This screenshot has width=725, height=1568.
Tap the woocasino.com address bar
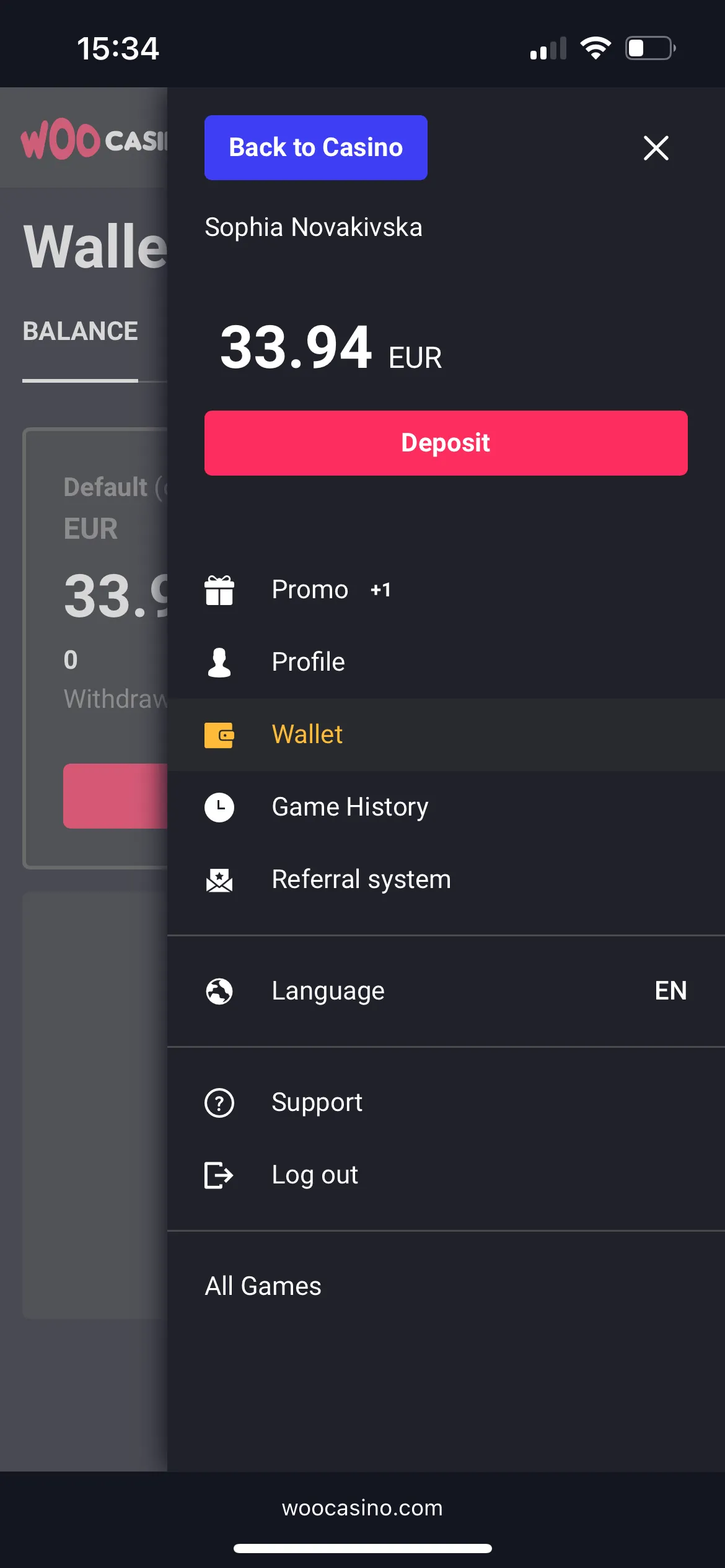click(x=362, y=1507)
